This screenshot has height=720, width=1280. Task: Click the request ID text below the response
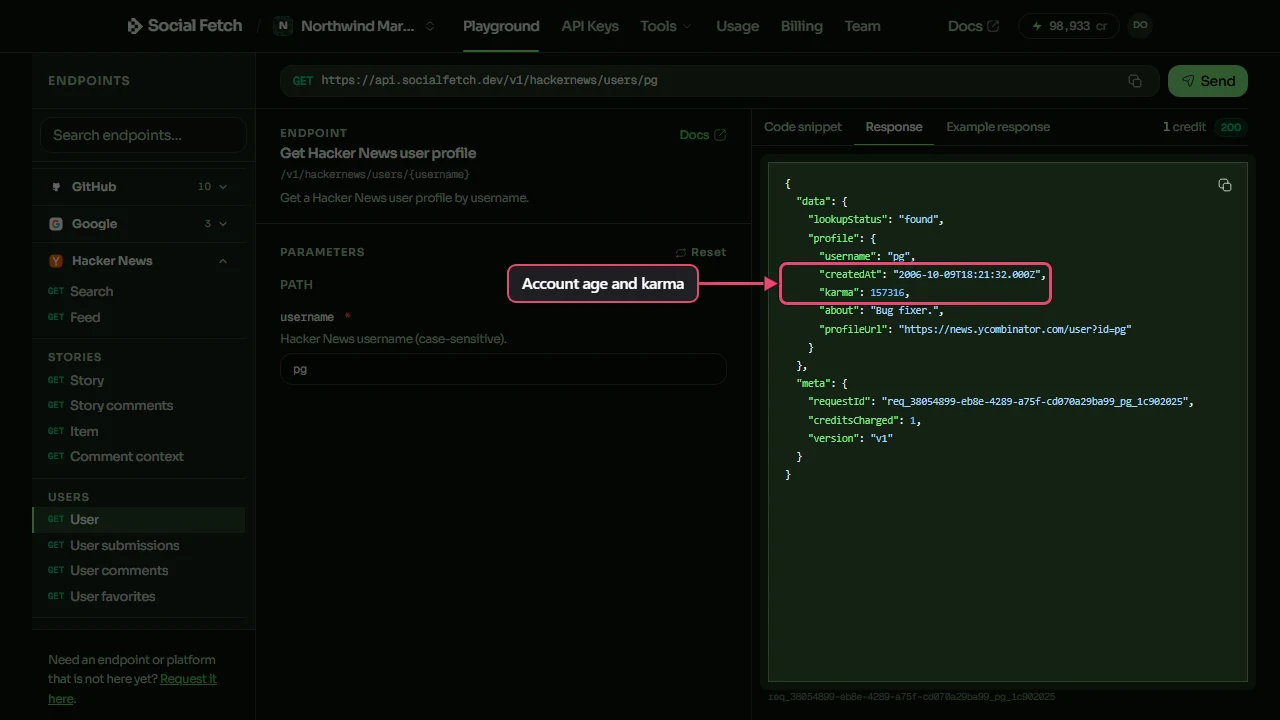[x=911, y=697]
